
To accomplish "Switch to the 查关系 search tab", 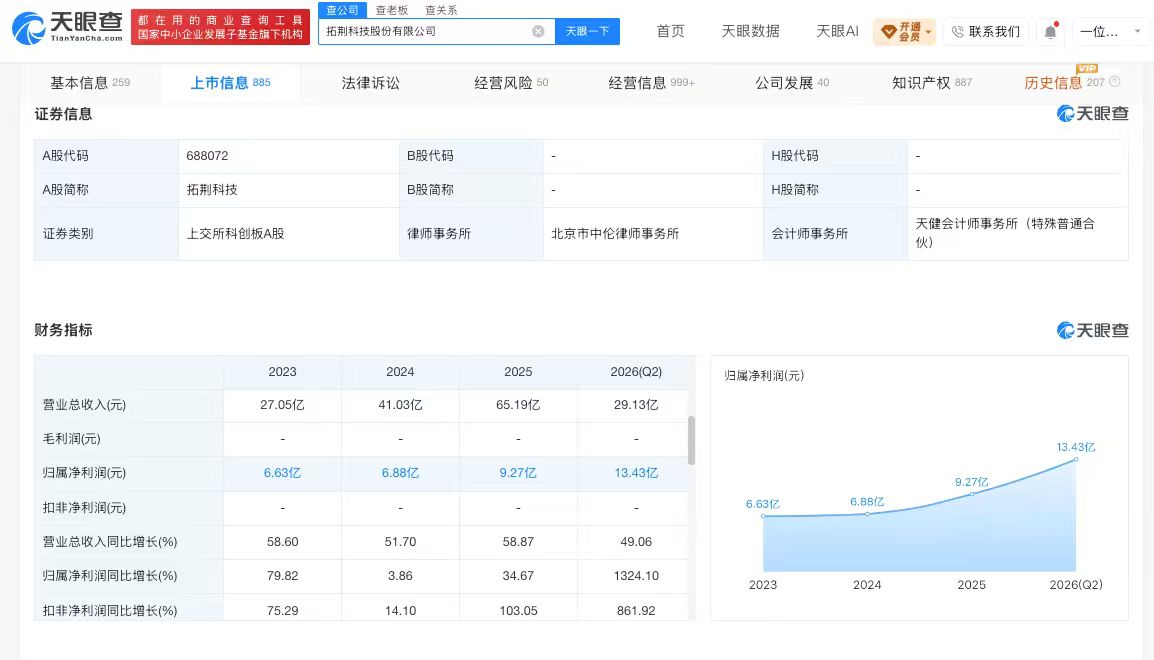I will (441, 10).
